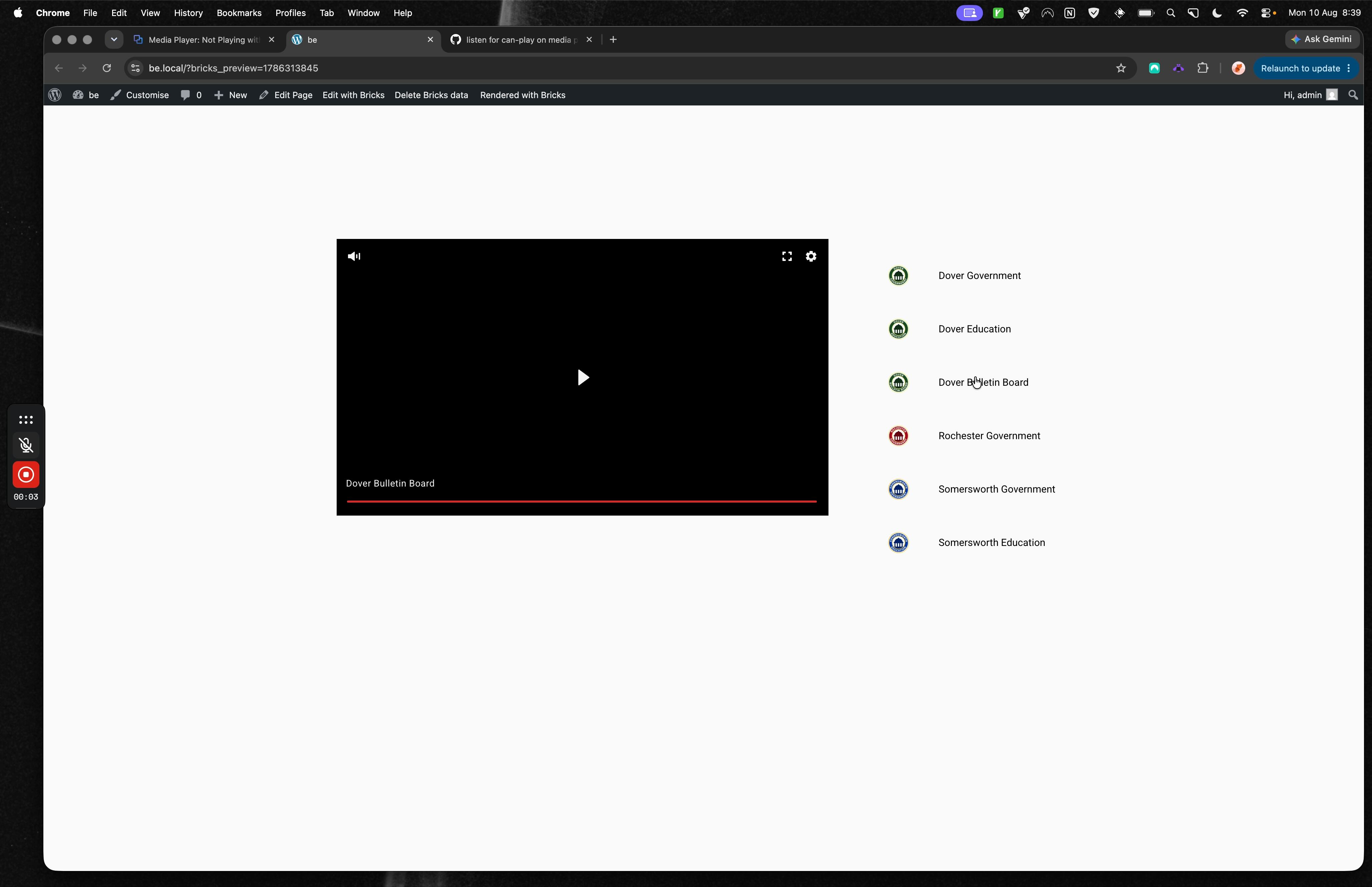The image size is (1372, 887).
Task: Stop the screen recording
Action: point(26,475)
